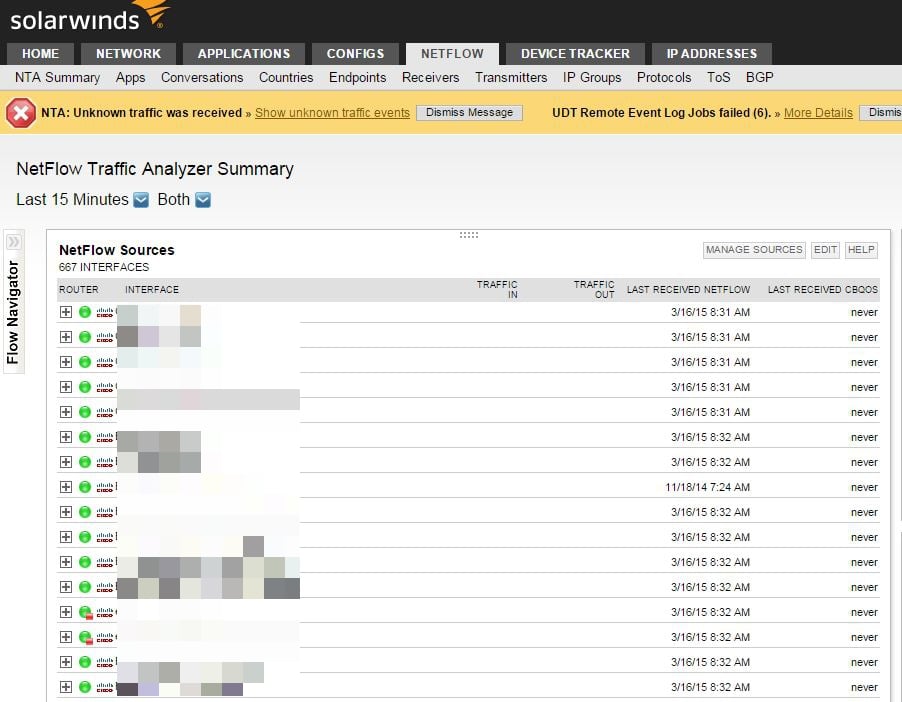902x702 pixels.
Task: Open the Countries submenu item
Action: 286,78
